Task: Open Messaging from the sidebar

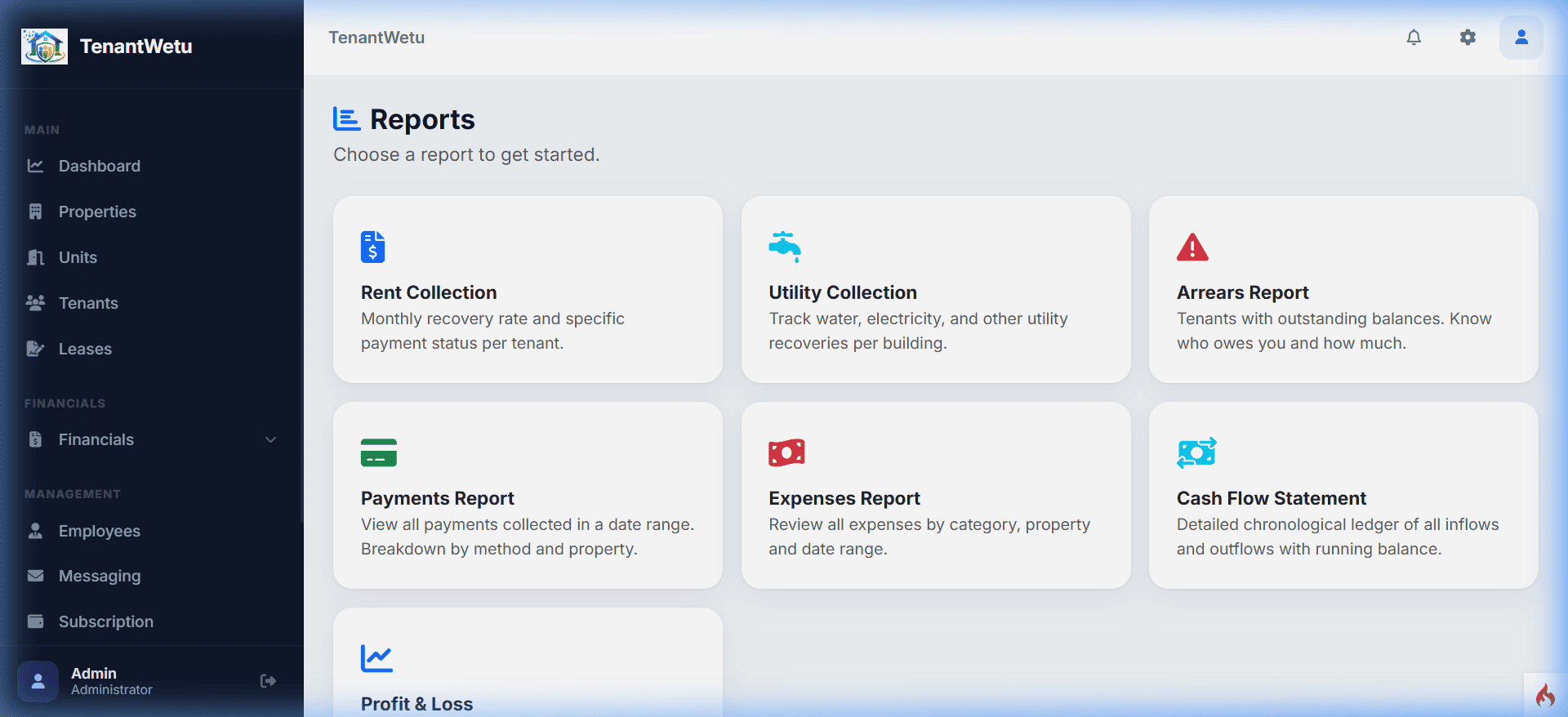Action: click(100, 576)
